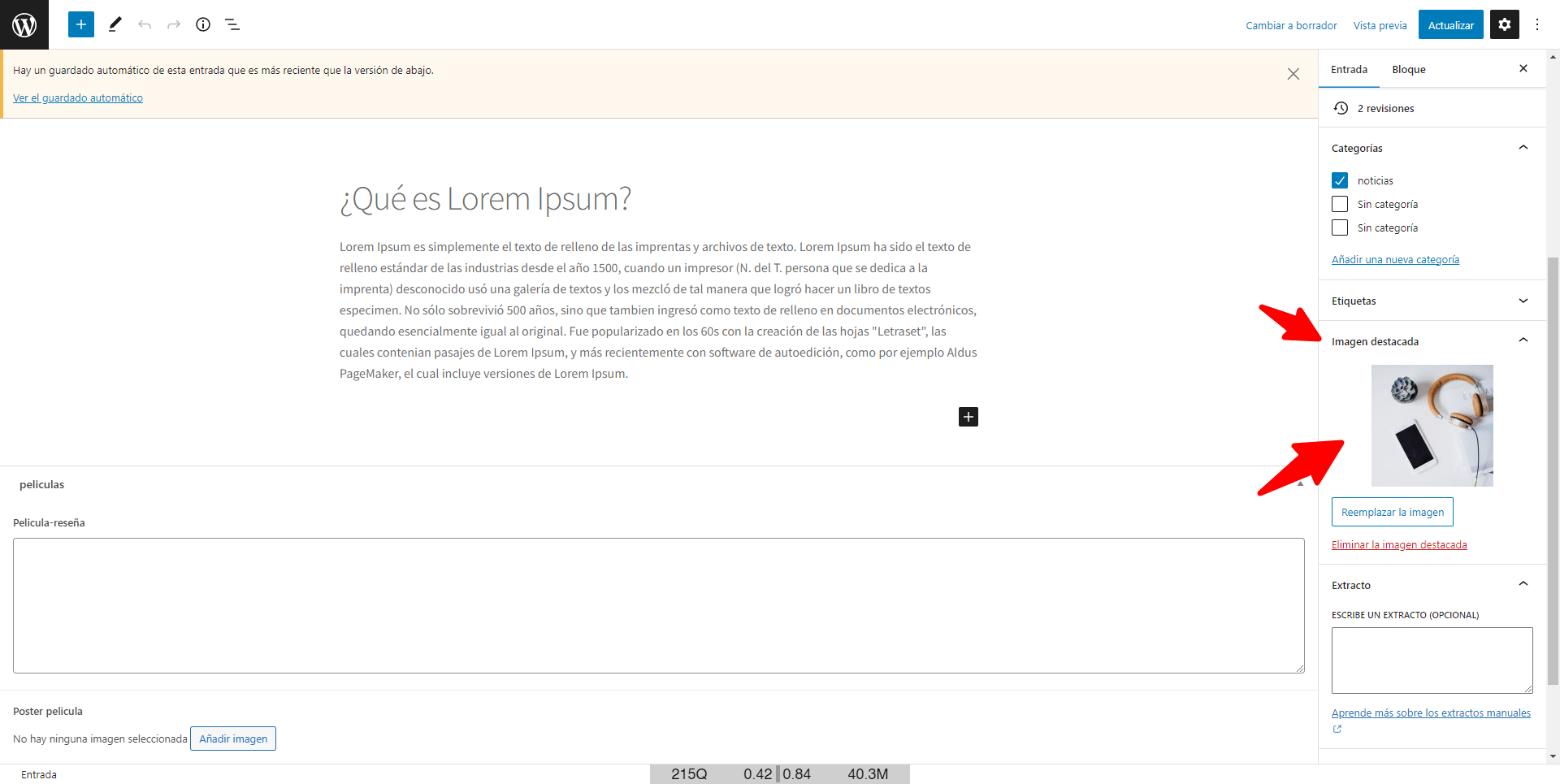
Task: Check the second Sin categoría box
Action: [x=1340, y=227]
